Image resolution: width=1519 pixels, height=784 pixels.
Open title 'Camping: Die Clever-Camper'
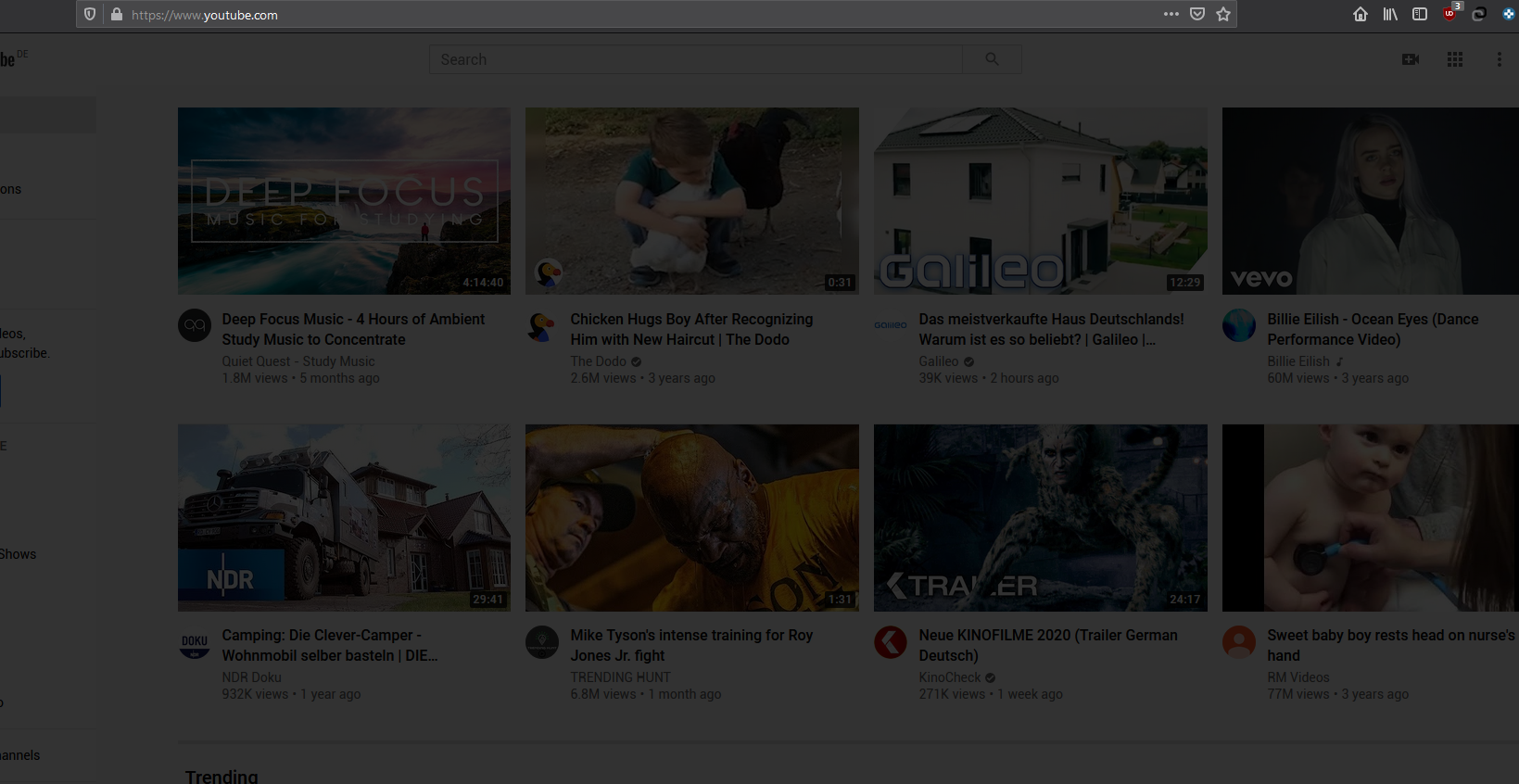coord(330,646)
